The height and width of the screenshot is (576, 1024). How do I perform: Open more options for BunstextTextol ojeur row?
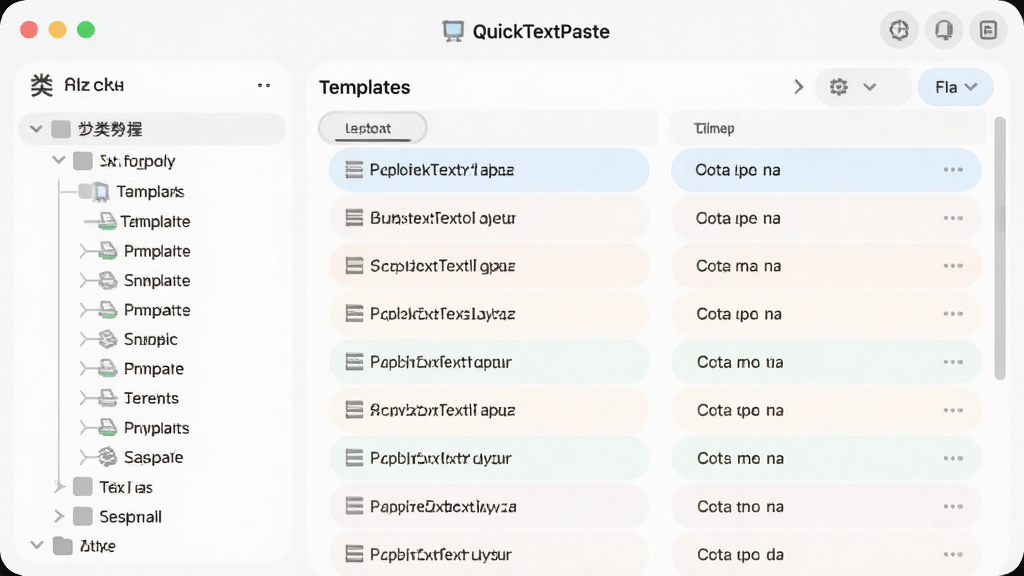coord(953,218)
